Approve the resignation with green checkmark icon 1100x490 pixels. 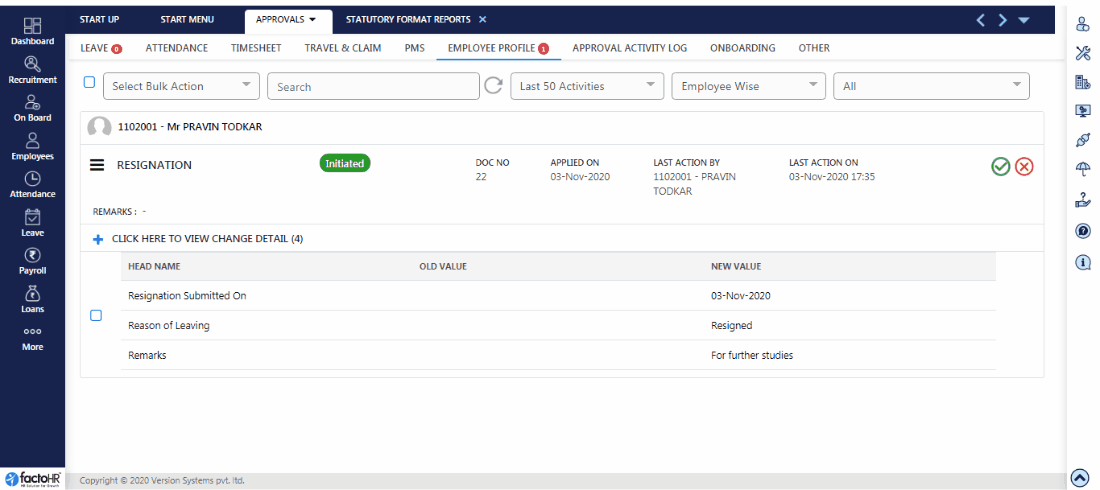tap(1000, 167)
